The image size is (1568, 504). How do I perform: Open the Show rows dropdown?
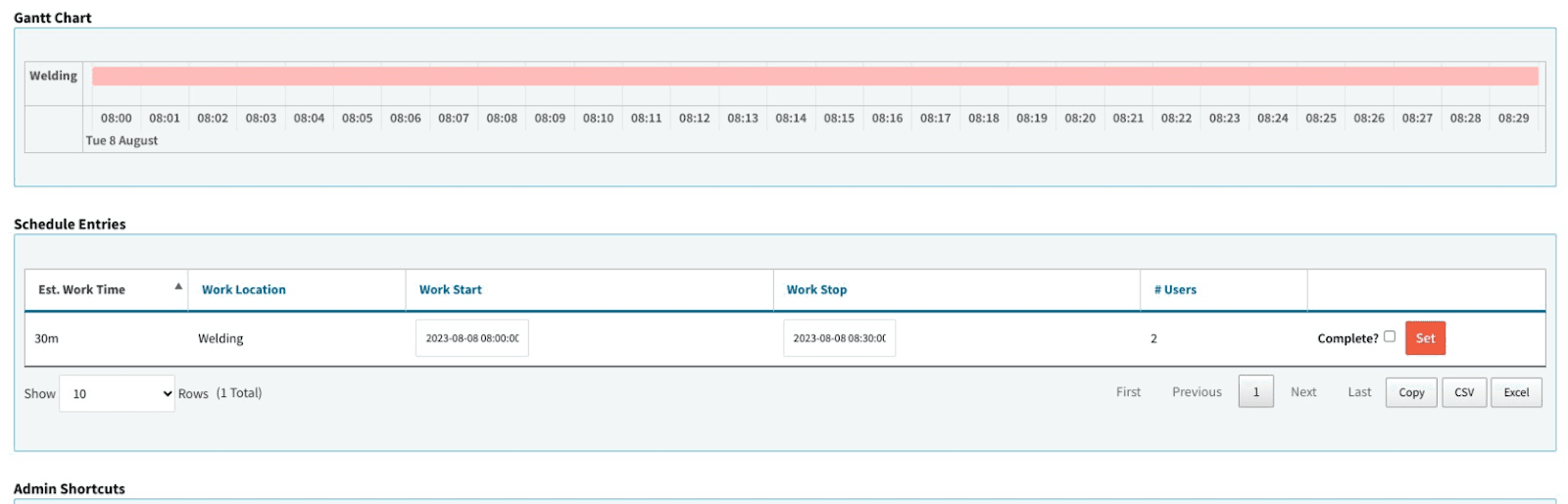click(117, 393)
